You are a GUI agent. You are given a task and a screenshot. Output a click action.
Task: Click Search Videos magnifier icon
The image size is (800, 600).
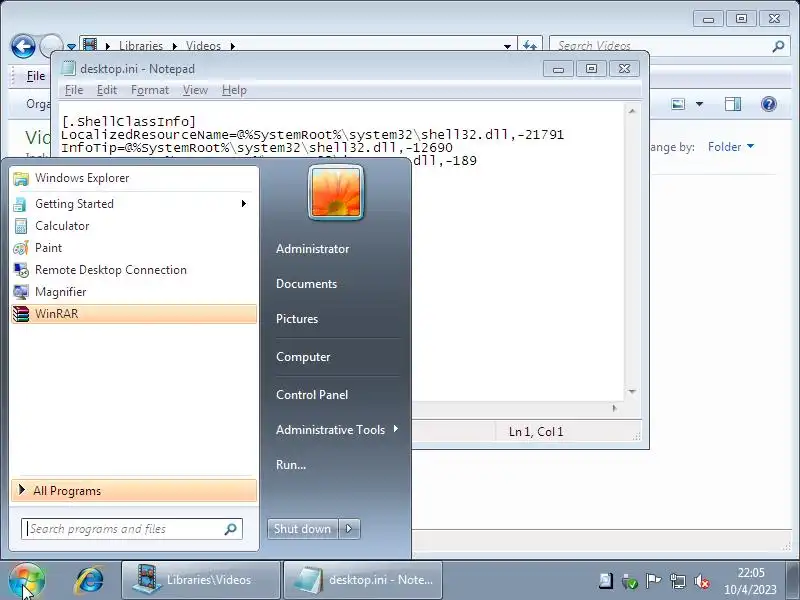click(778, 46)
